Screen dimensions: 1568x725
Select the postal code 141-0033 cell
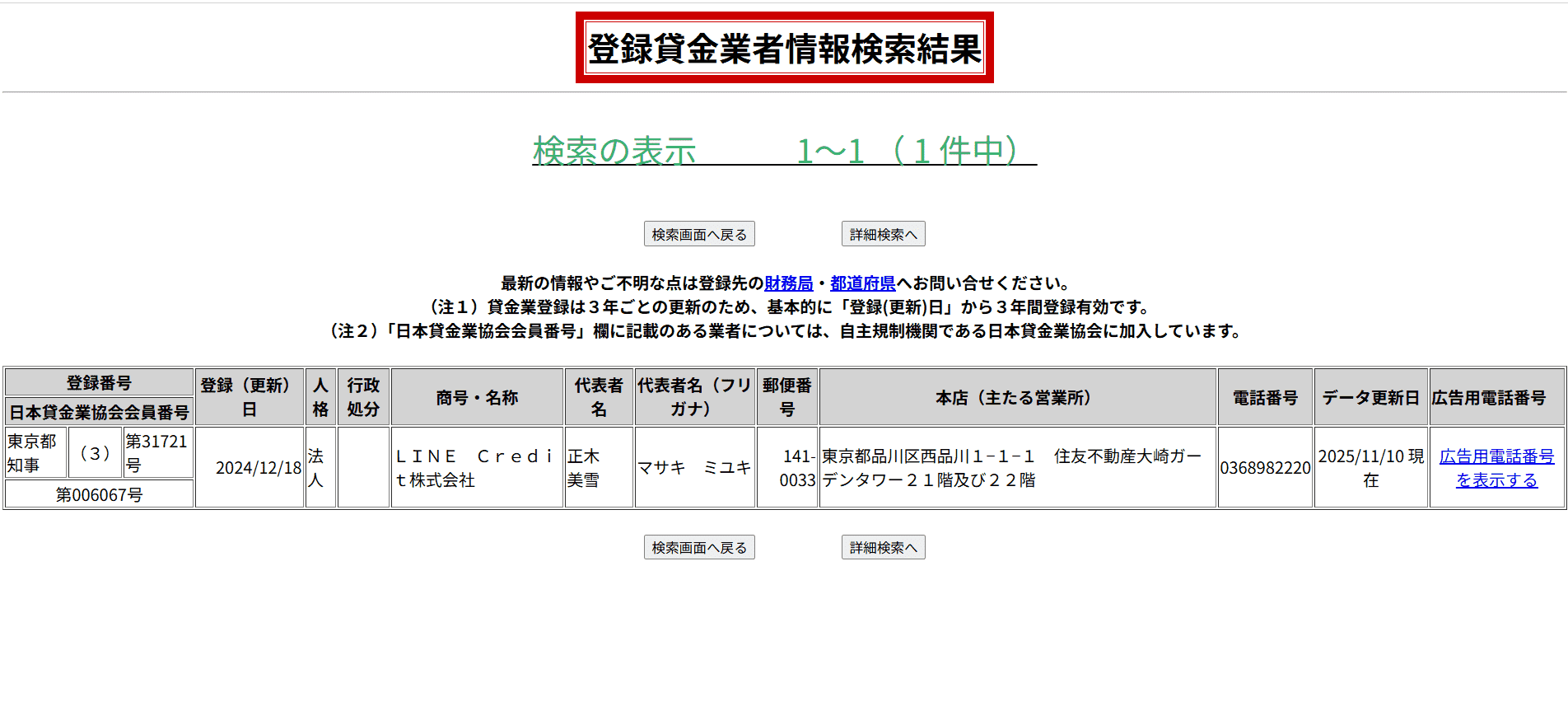787,468
